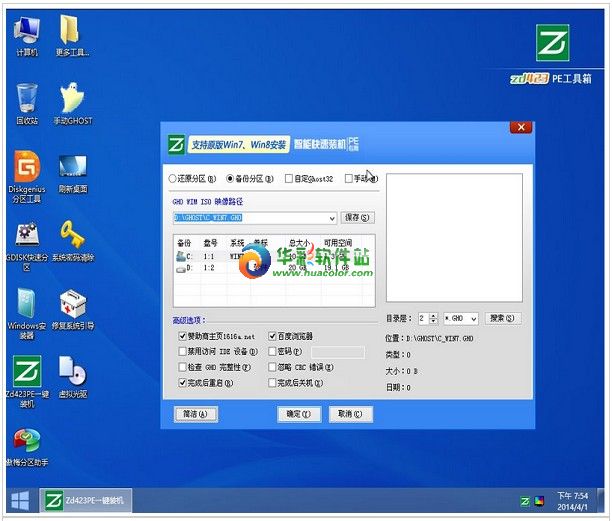Screen dimensions: 612x521
Task: Click the 保存 button
Action: click(357, 218)
